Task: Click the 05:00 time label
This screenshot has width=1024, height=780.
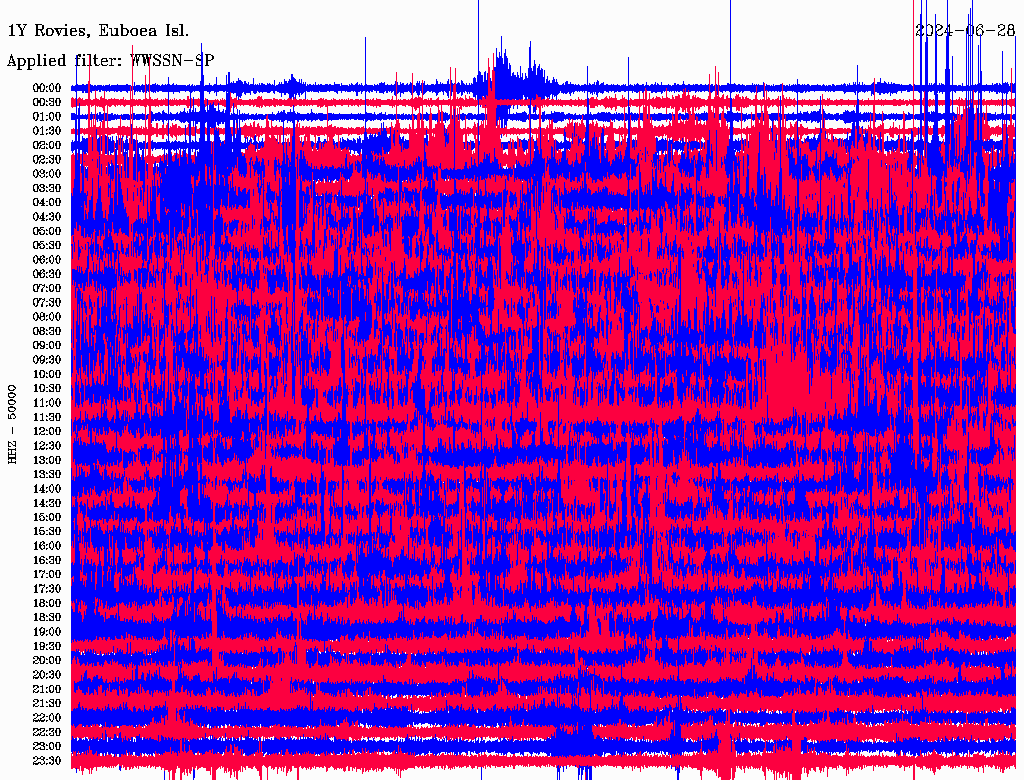Action: [x=47, y=231]
